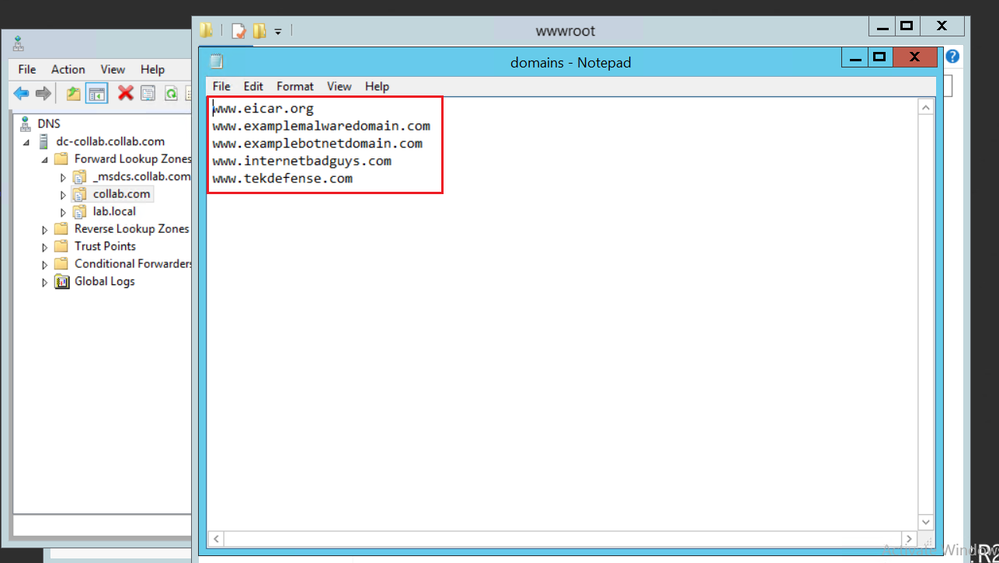Click the Forward arrow in DNS Manager toolbar
999x563 pixels.
coord(43,94)
